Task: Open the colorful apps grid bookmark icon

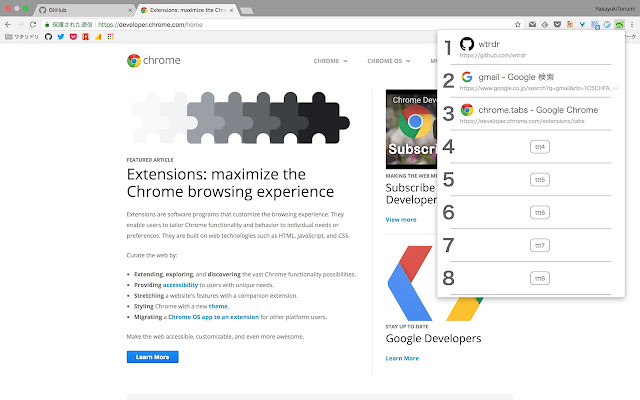Action: [111, 37]
